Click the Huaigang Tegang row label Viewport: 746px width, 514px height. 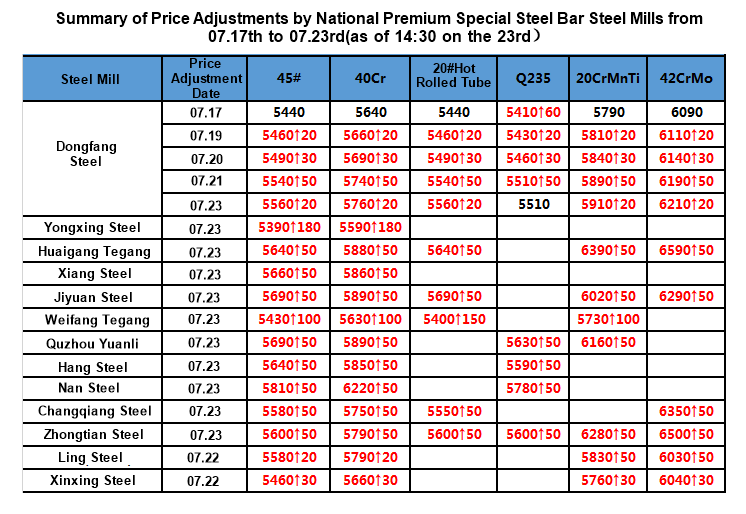[x=92, y=251]
